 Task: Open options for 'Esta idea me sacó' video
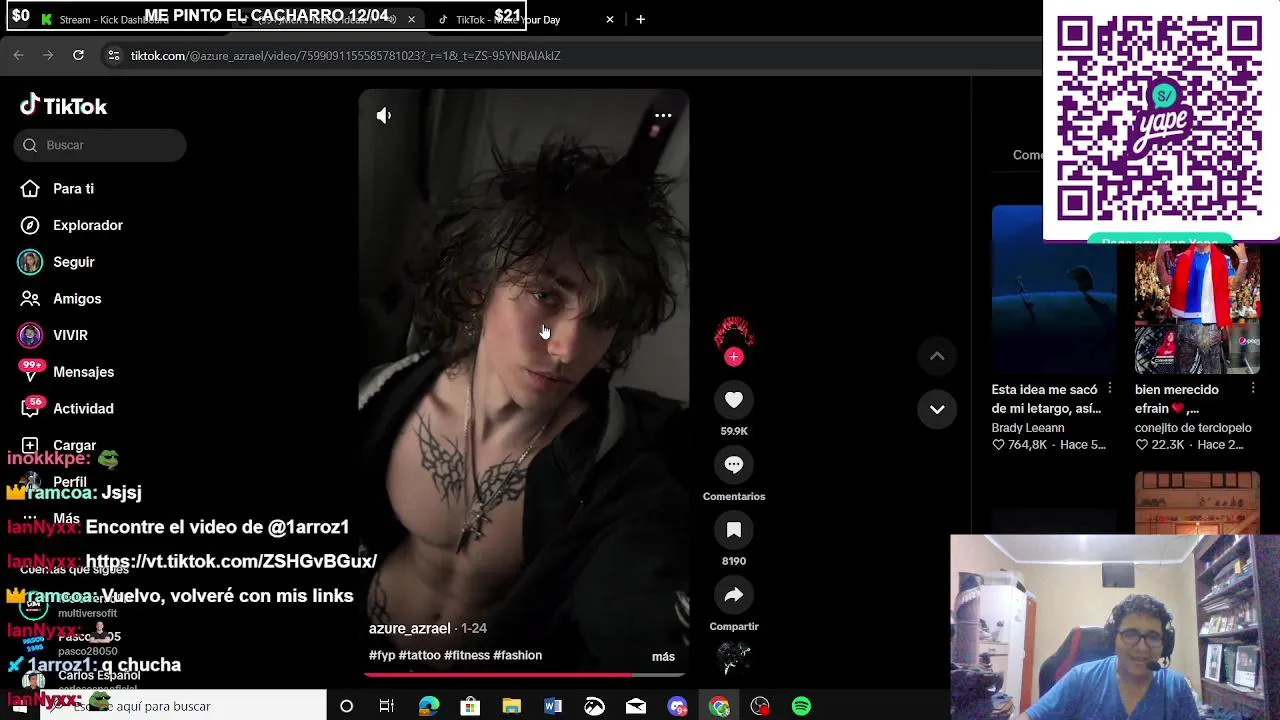[x=1109, y=388]
